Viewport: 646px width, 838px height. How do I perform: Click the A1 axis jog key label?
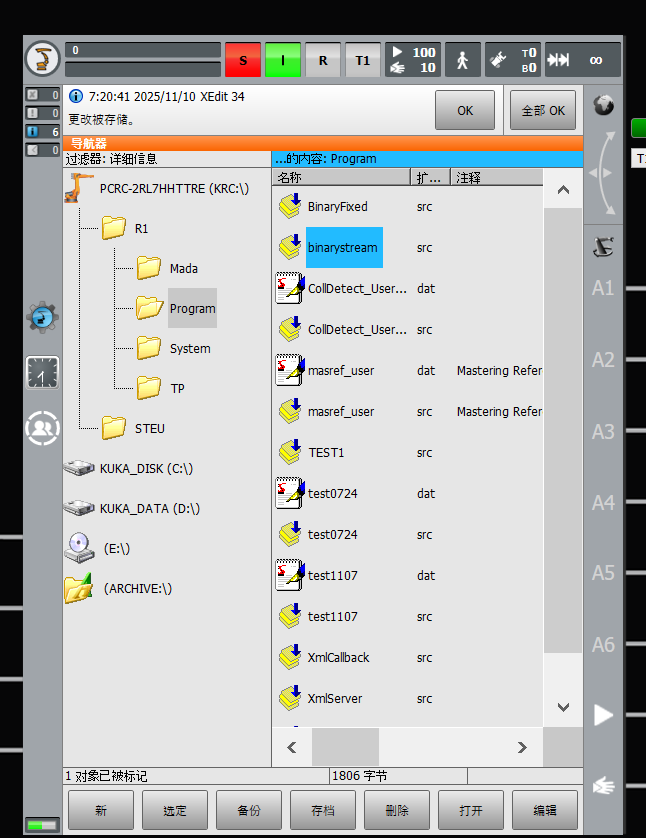(603, 288)
